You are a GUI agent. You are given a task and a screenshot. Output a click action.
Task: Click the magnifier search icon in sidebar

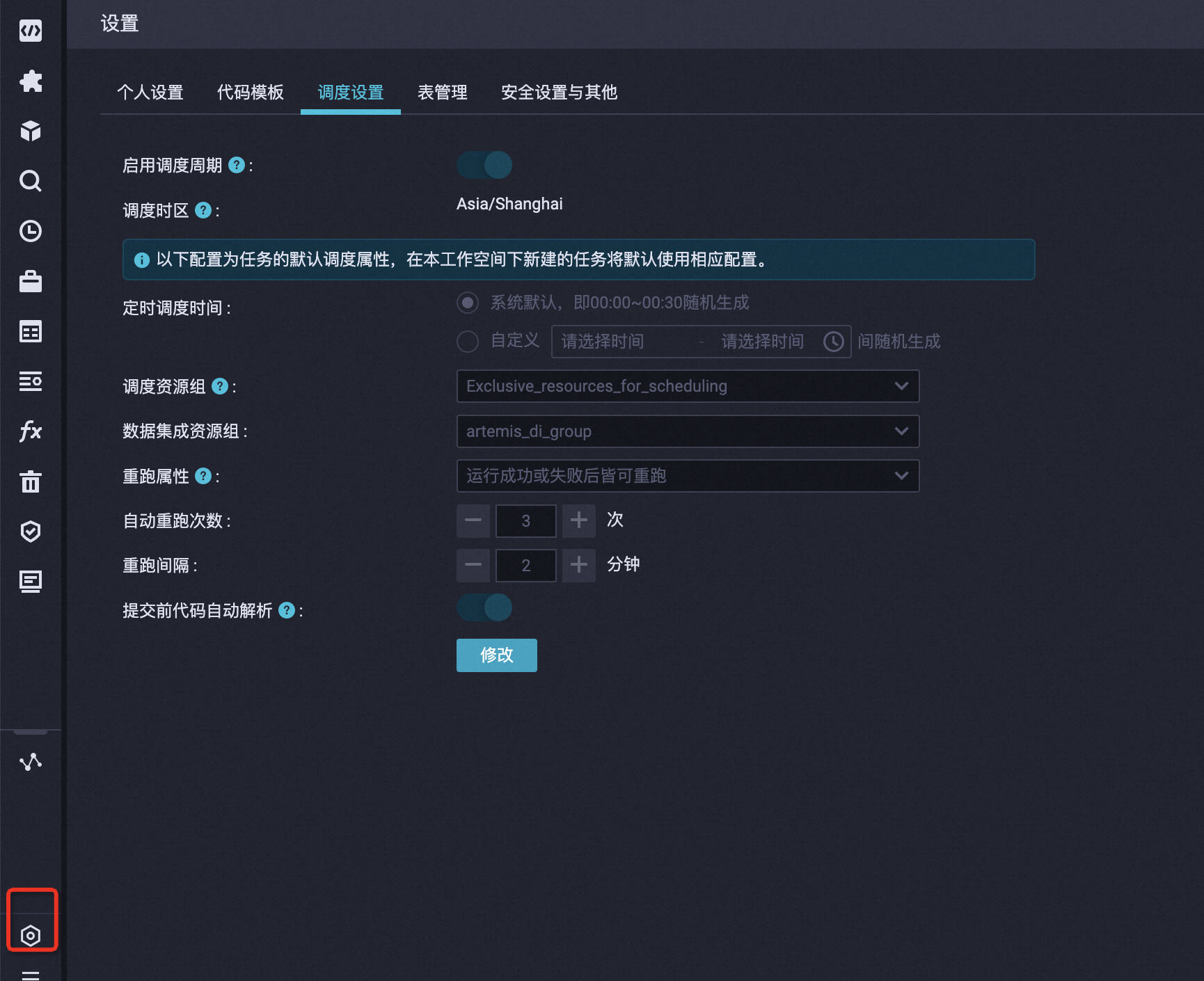[31, 181]
